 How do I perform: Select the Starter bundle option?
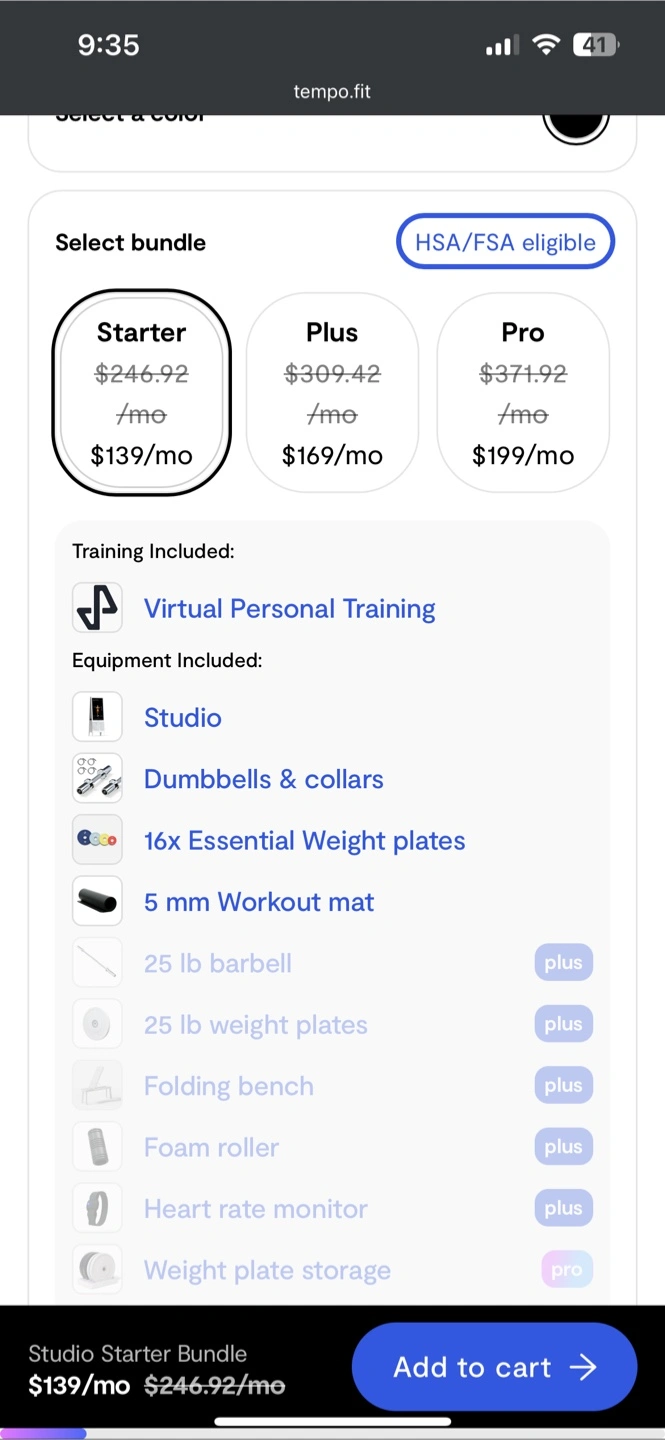[x=142, y=393]
